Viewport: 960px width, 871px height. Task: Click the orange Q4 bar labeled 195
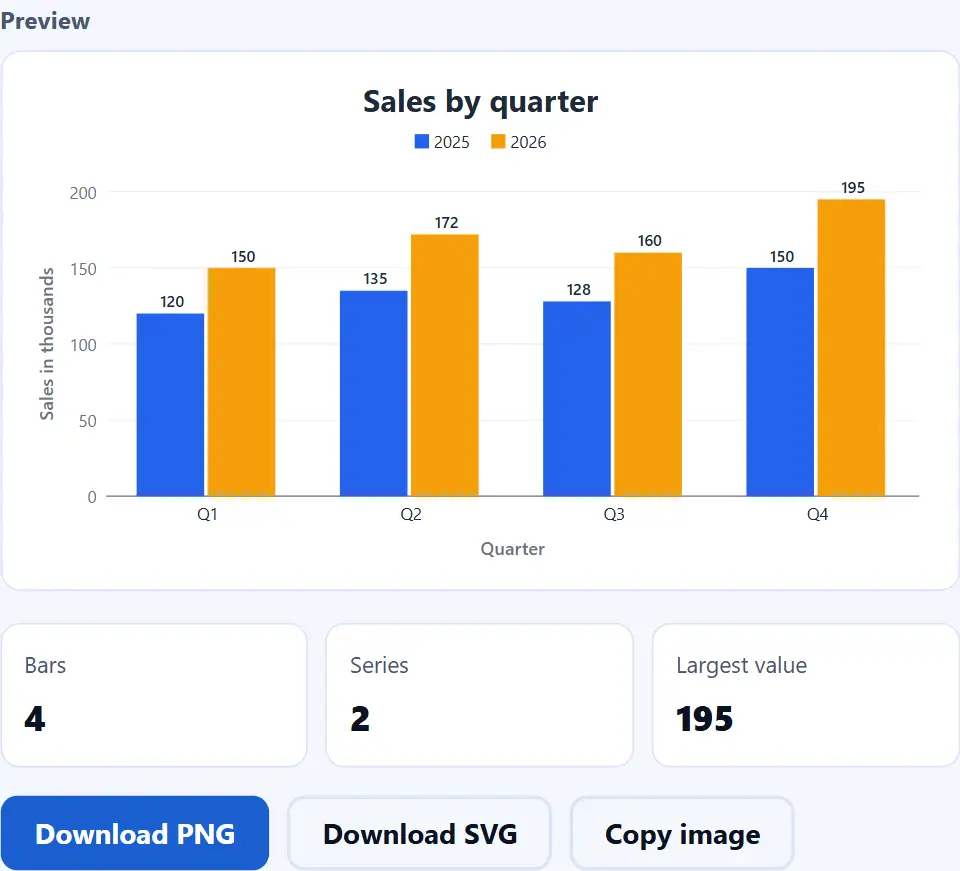(x=851, y=348)
